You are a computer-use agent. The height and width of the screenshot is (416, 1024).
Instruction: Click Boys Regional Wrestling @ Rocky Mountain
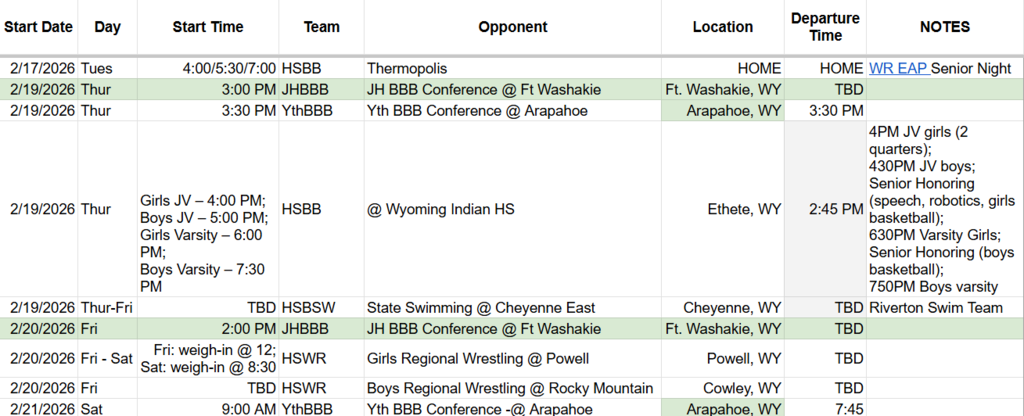(x=510, y=388)
